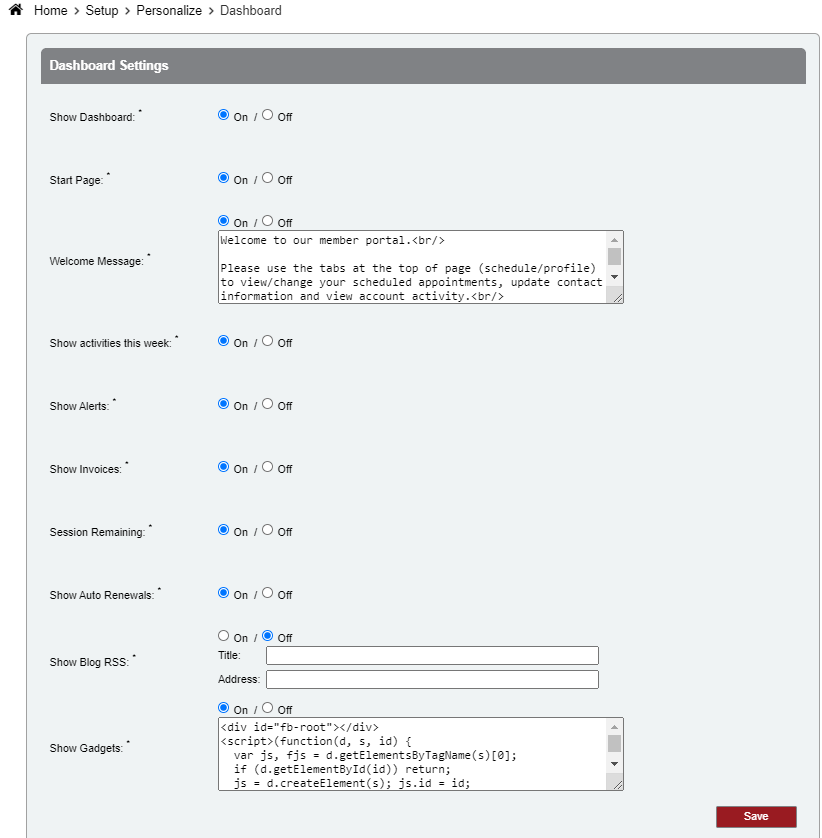
Task: Focus the Blog RSS Address field
Action: [432, 680]
